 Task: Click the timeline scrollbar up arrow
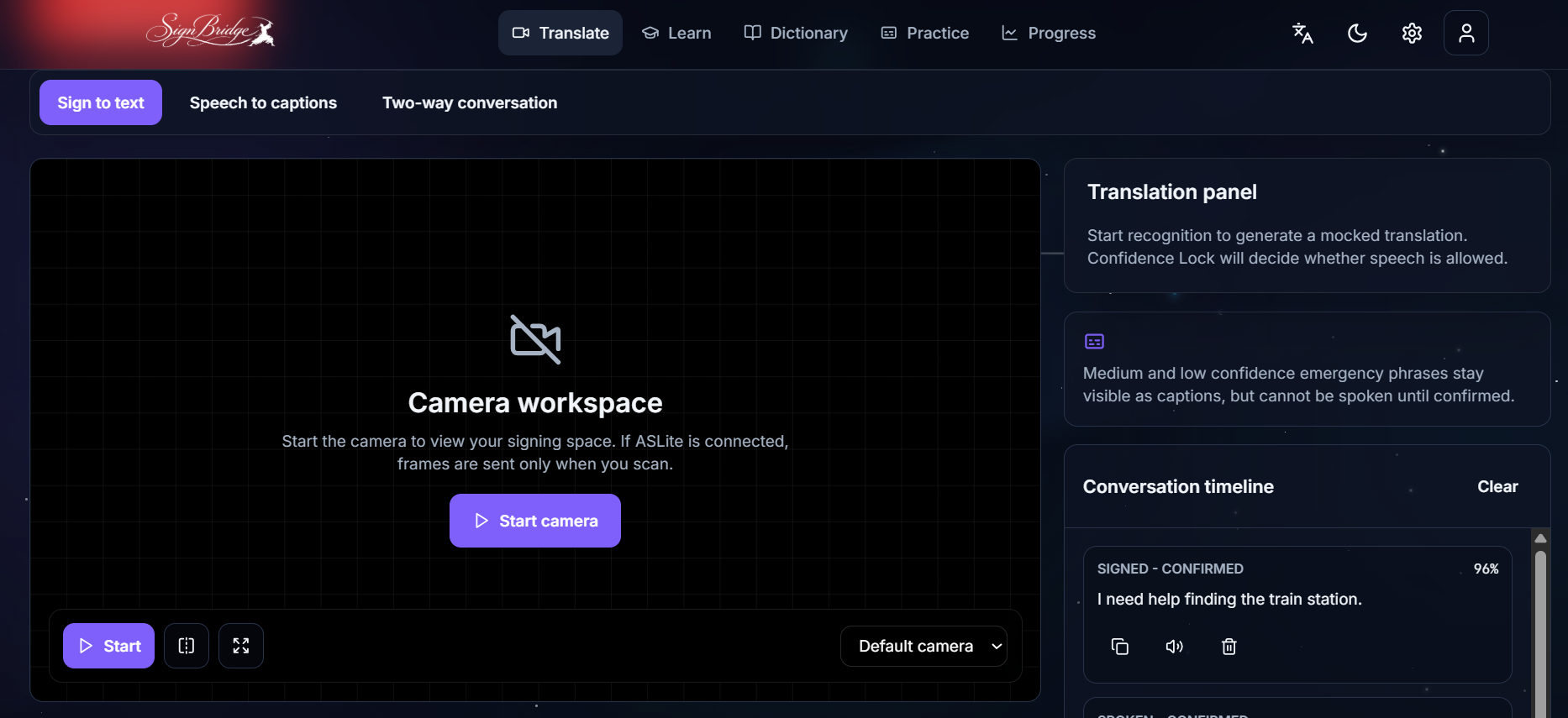pyautogui.click(x=1540, y=537)
